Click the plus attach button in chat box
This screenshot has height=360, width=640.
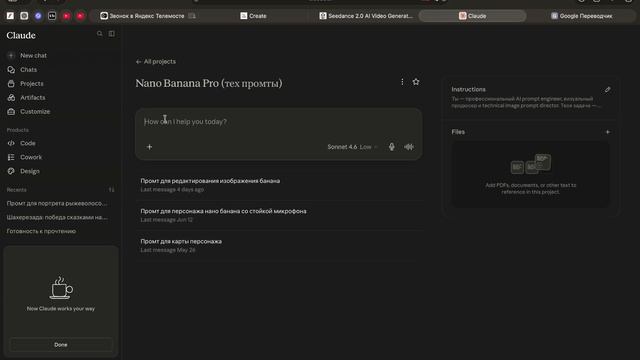coord(149,147)
